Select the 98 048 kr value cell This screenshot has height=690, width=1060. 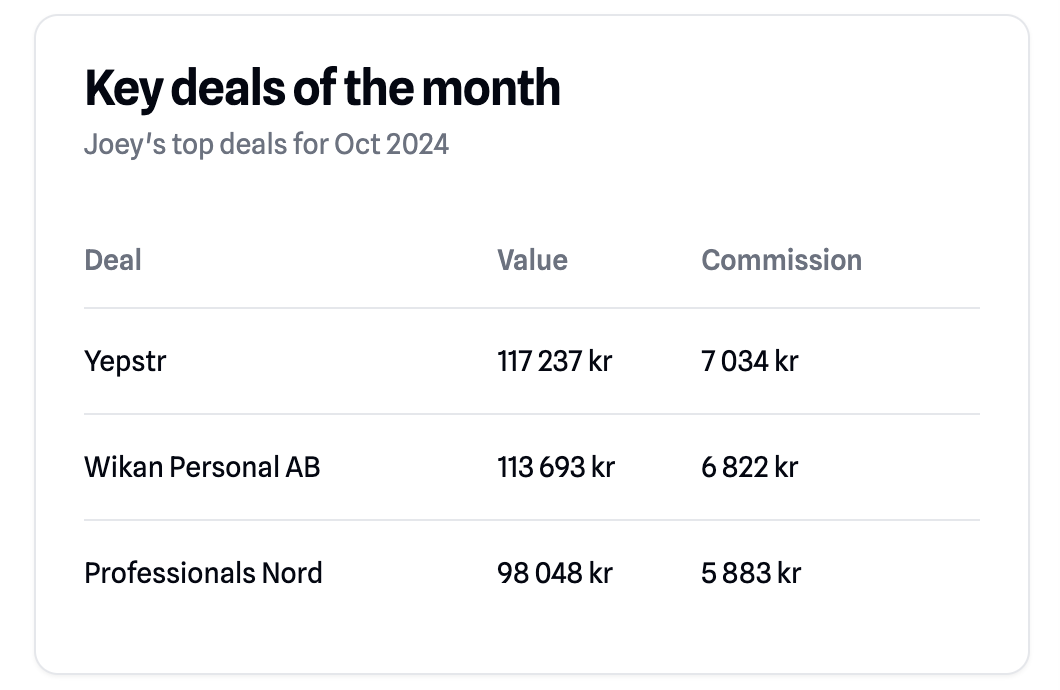coord(554,573)
